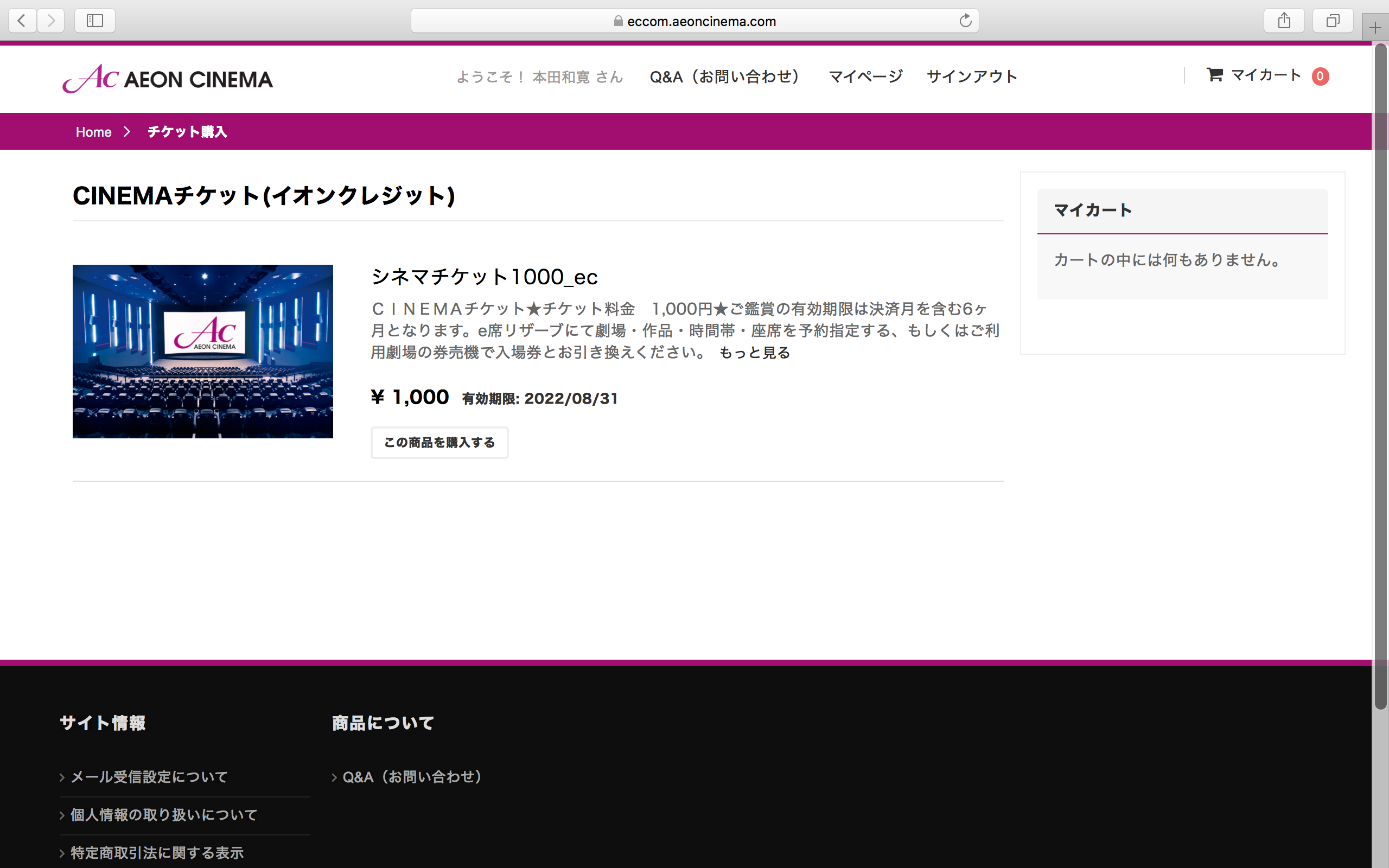
Task: Open the Safari share menu
Action: (x=1284, y=21)
